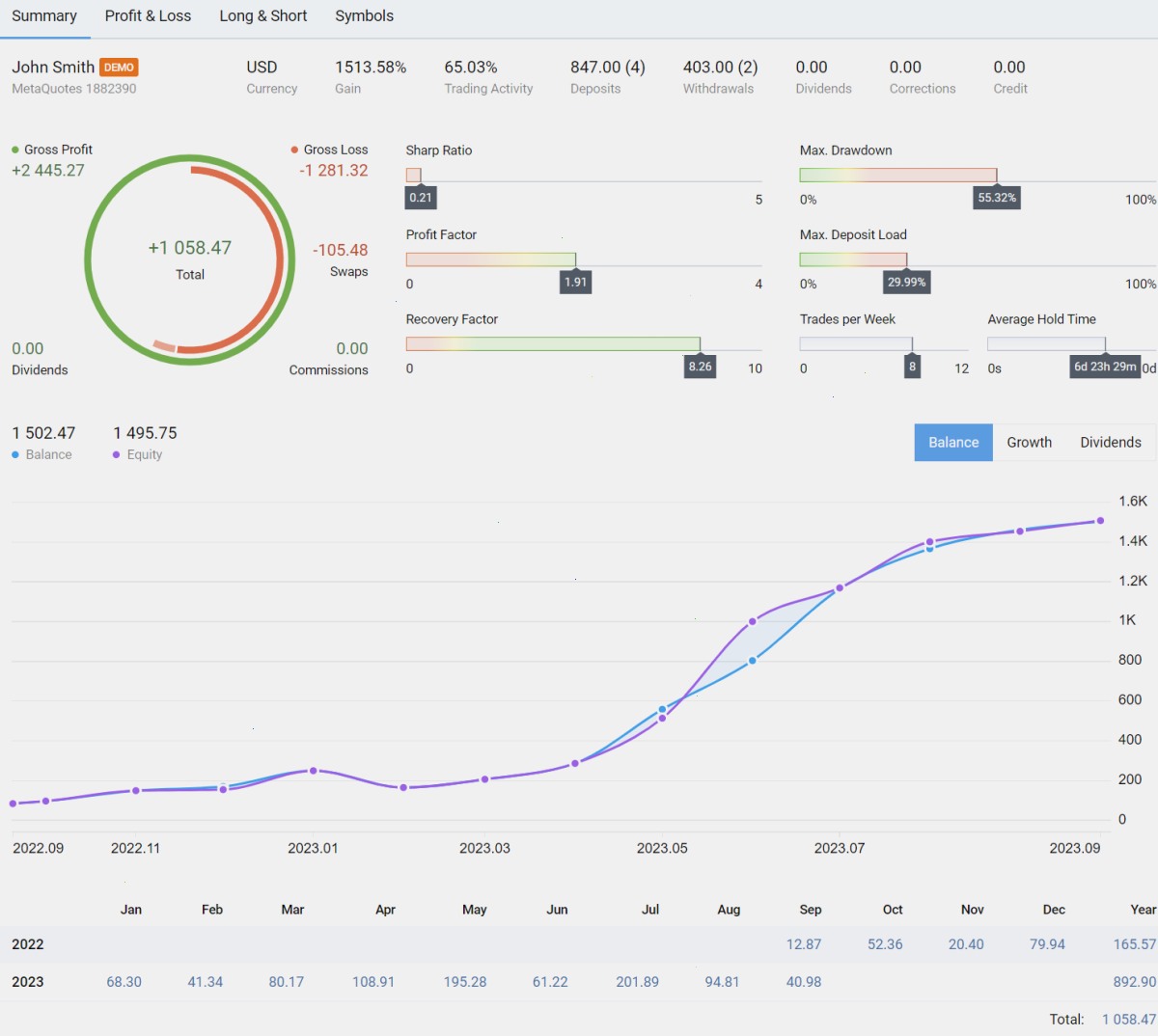The height and width of the screenshot is (1036, 1158).
Task: Click the Gross Profit value +2 445.27
Action: click(48, 171)
